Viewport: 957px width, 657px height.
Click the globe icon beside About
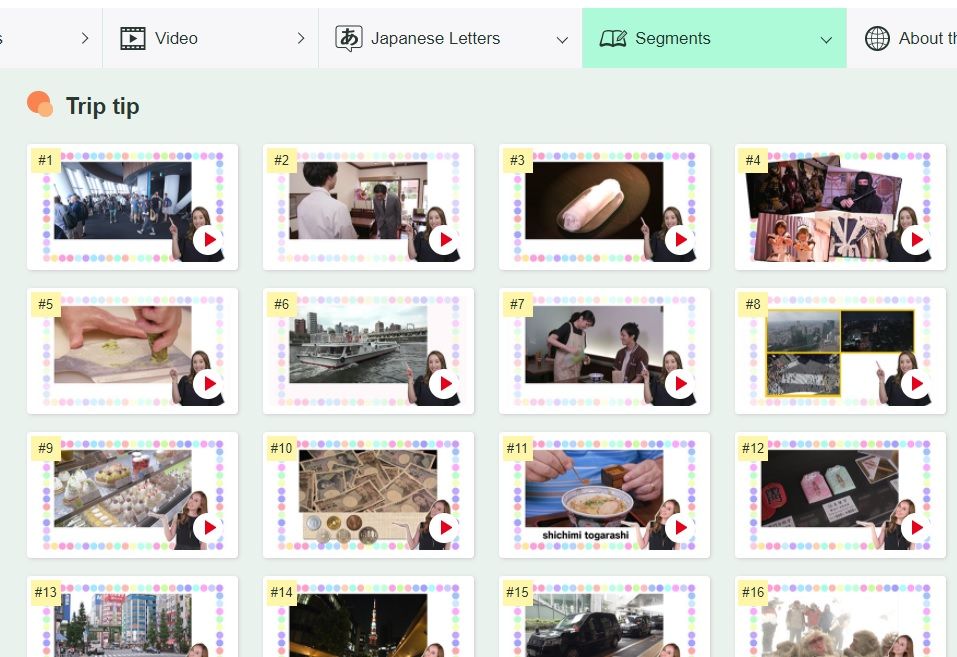877,38
